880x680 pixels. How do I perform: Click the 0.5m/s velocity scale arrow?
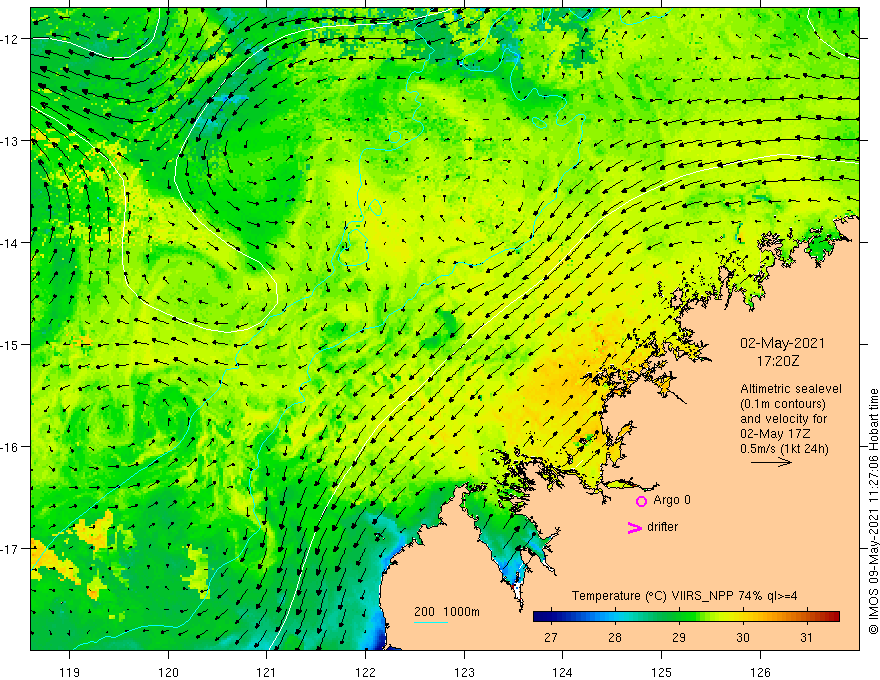click(772, 462)
